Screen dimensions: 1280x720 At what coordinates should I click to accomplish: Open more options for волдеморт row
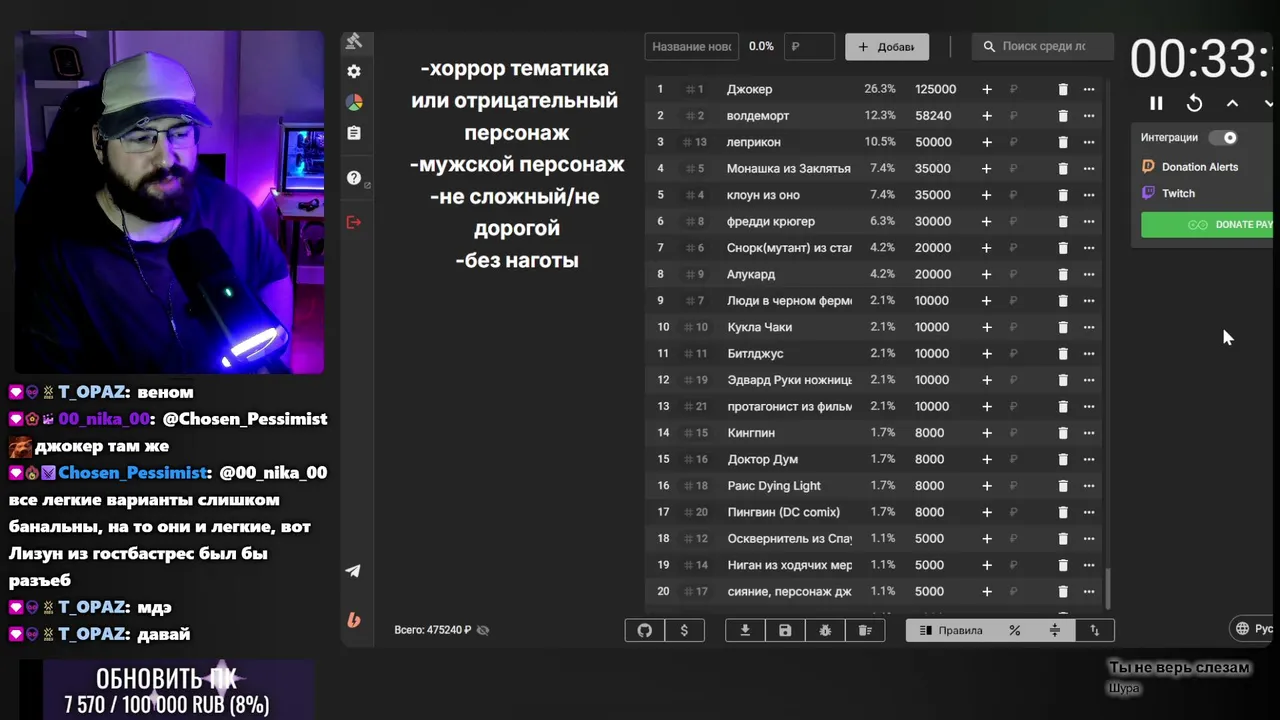click(x=1089, y=116)
